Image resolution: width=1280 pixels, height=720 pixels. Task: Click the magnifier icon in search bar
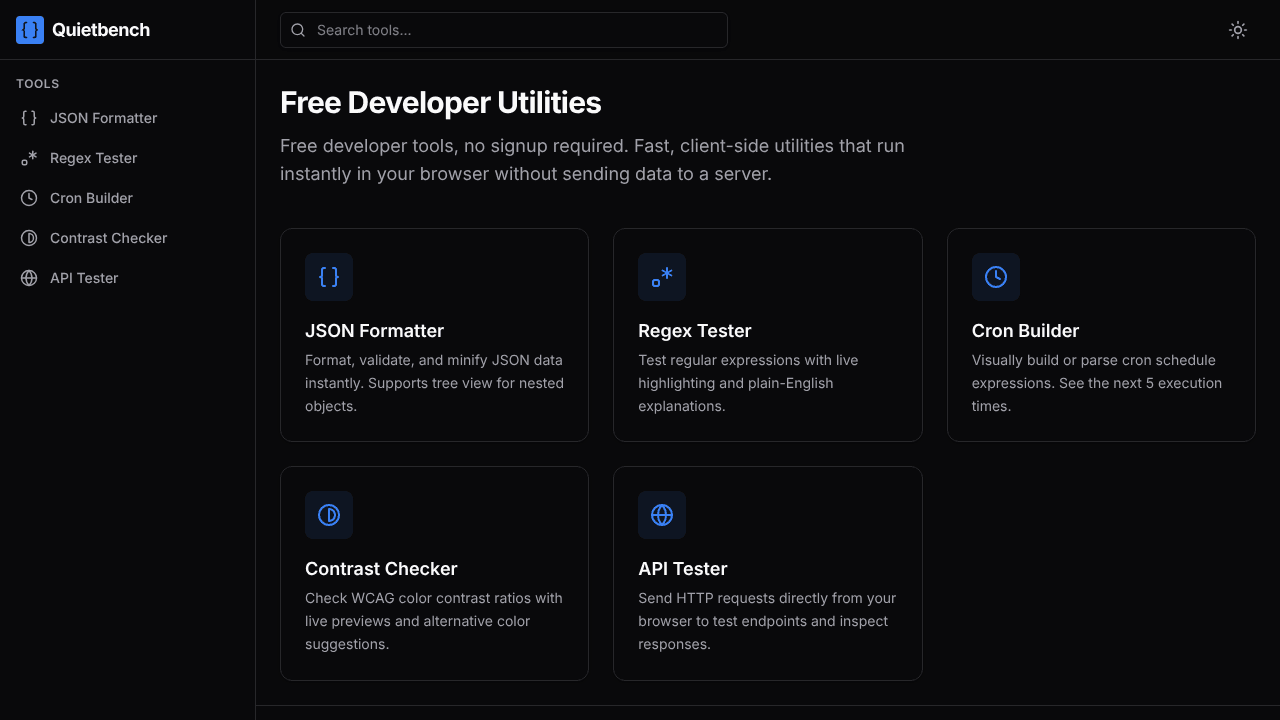pos(298,30)
